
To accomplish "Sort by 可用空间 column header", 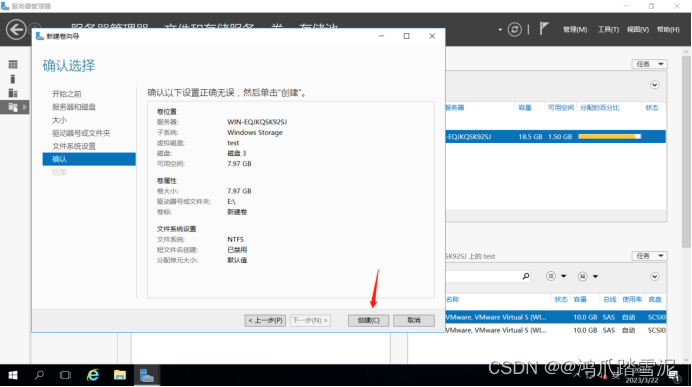I will coord(560,108).
